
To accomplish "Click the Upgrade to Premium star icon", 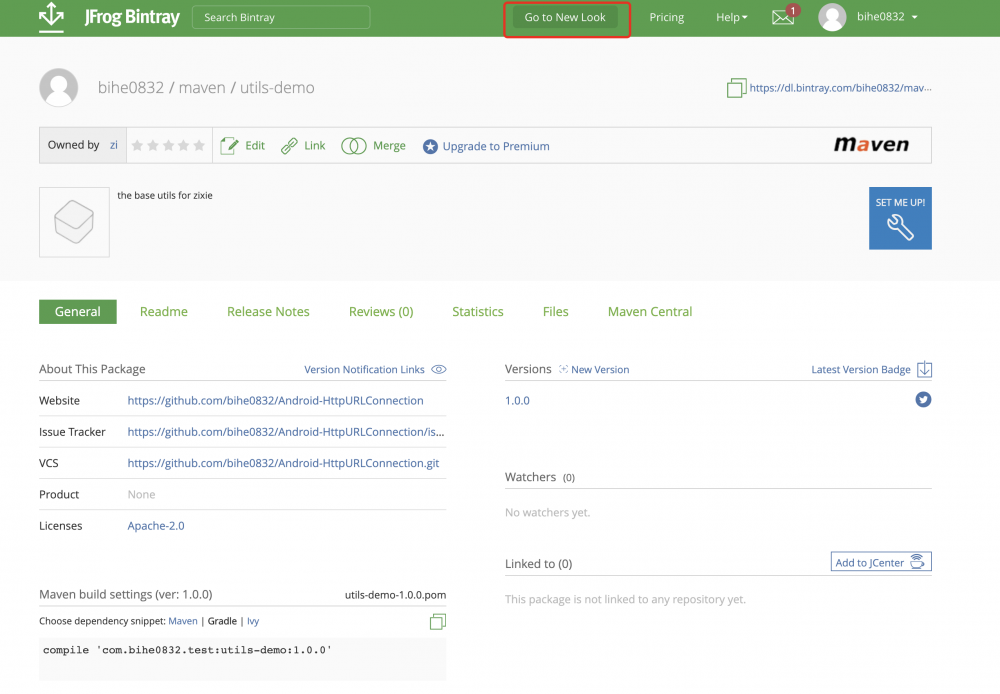I will (430, 147).
